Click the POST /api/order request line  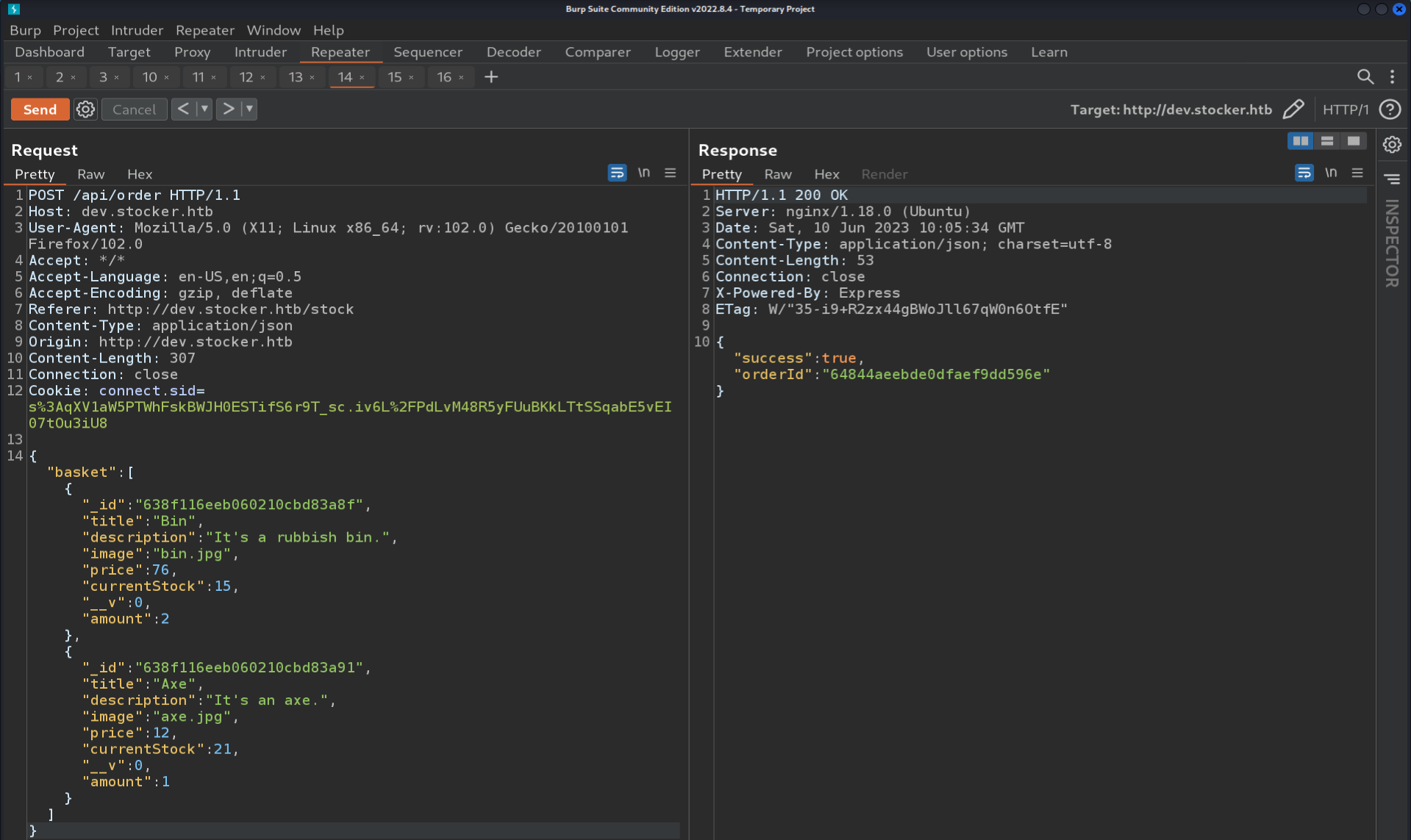pos(134,195)
